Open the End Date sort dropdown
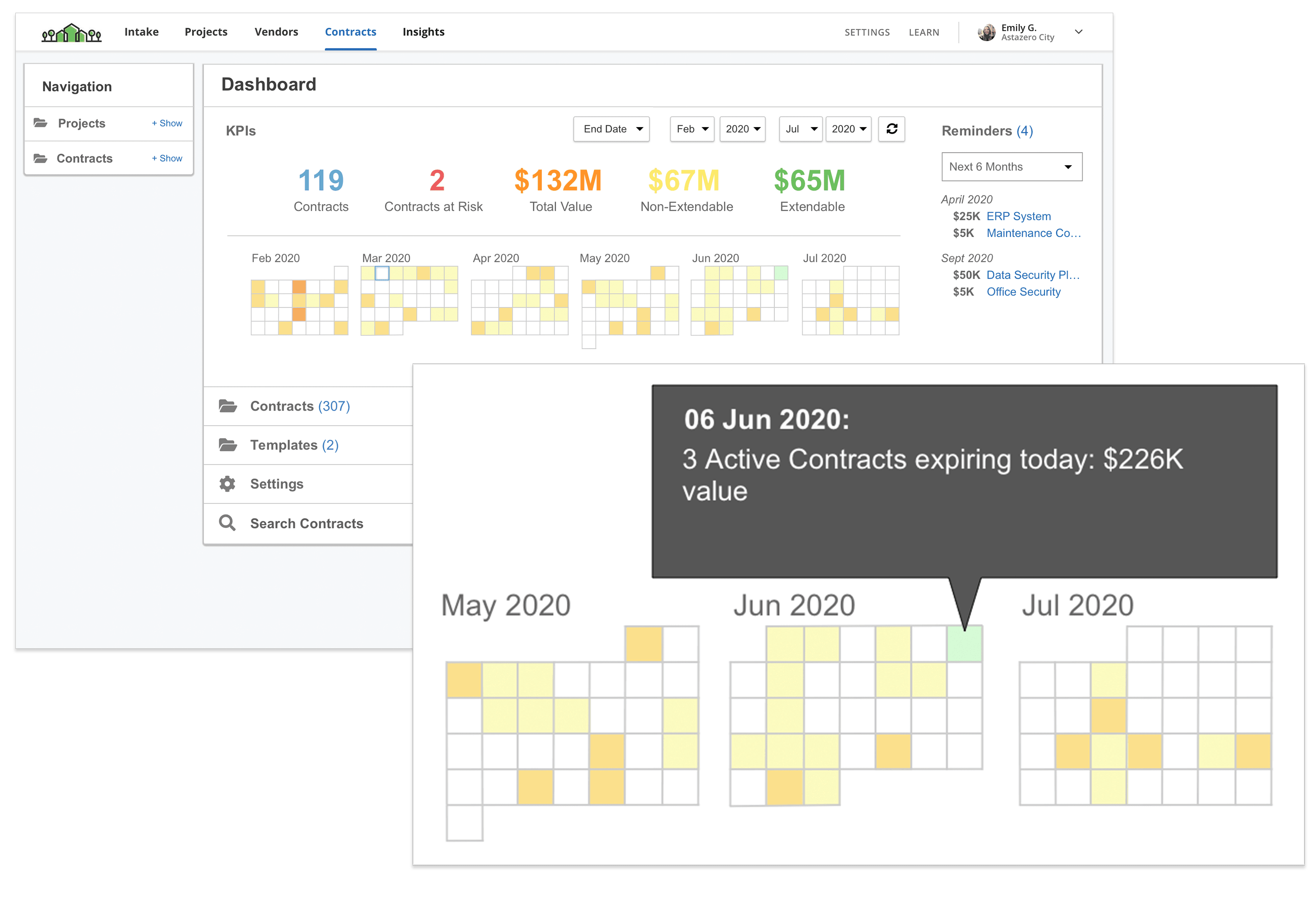1316x924 pixels. pyautogui.click(x=611, y=129)
